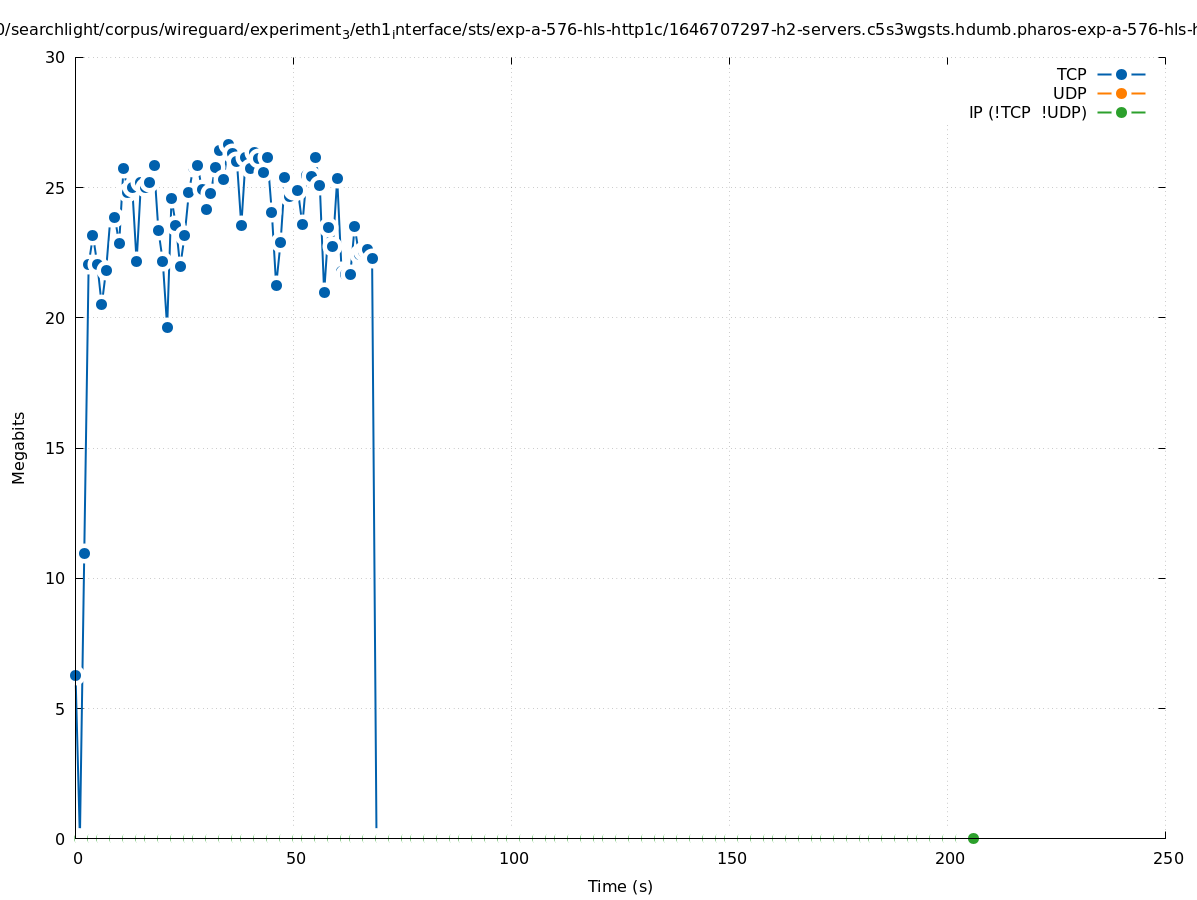Select the TCP legend label text

click(1071, 75)
